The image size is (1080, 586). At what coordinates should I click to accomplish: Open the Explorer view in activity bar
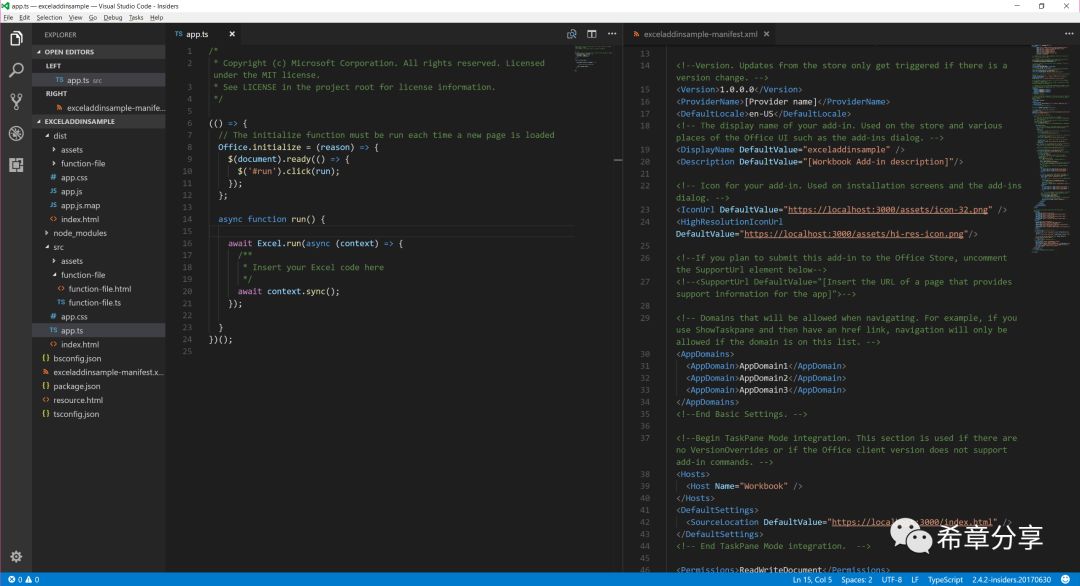pyautogui.click(x=16, y=39)
